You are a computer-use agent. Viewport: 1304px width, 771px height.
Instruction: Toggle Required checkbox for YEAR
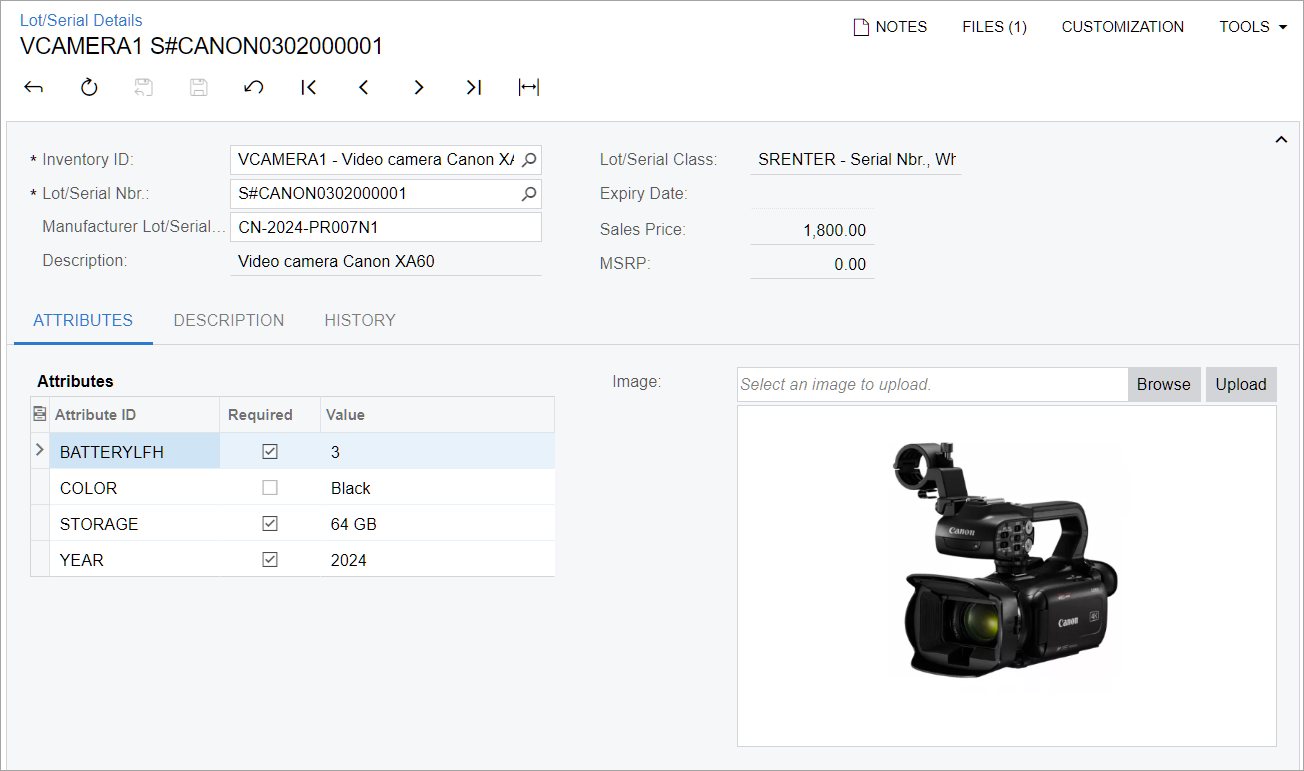pos(269,559)
